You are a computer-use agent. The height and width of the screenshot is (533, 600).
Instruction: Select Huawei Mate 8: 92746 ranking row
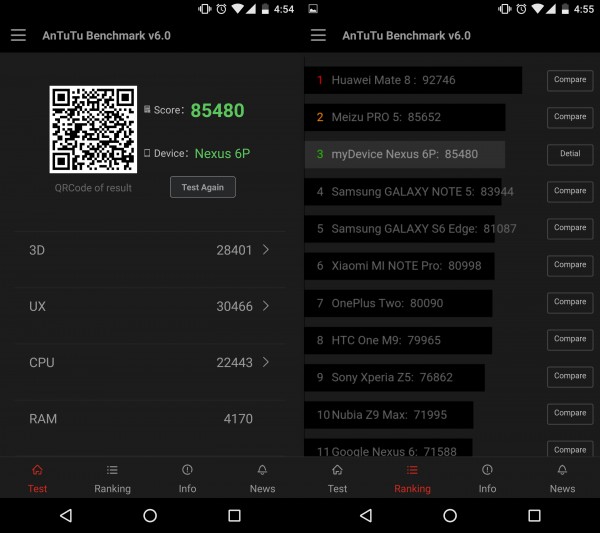point(413,80)
